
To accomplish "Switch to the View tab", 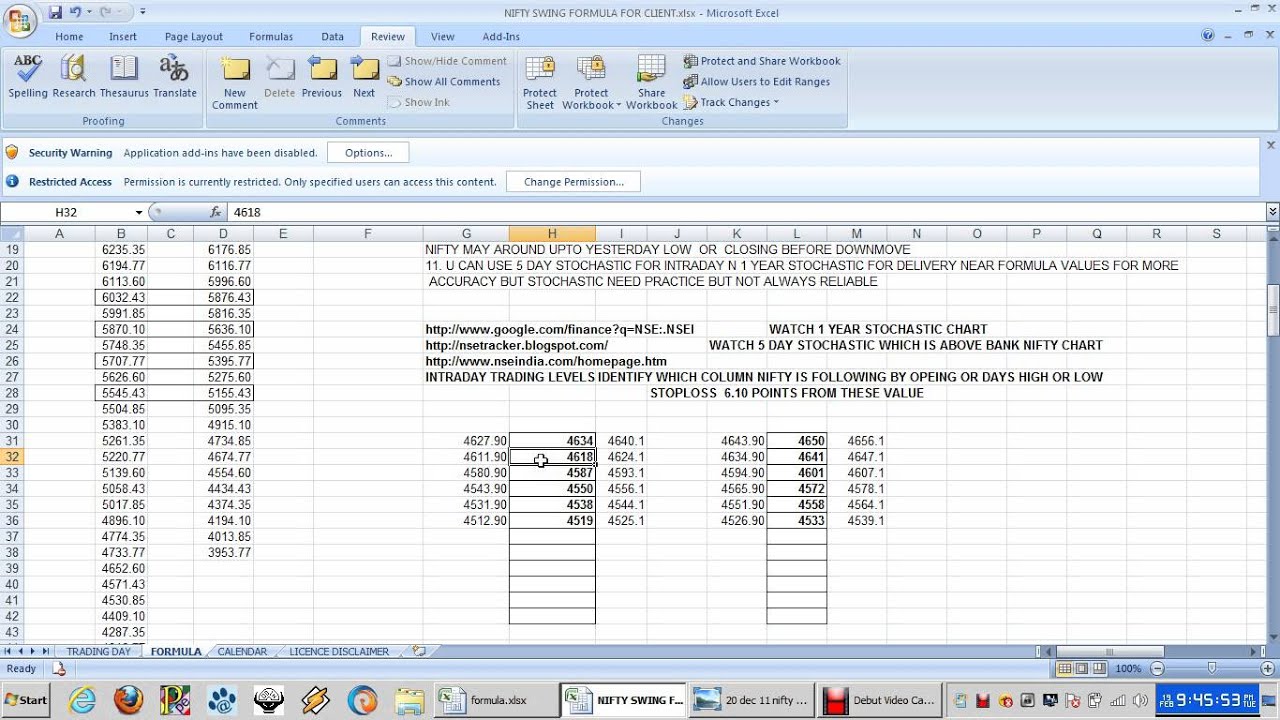I will pos(442,37).
